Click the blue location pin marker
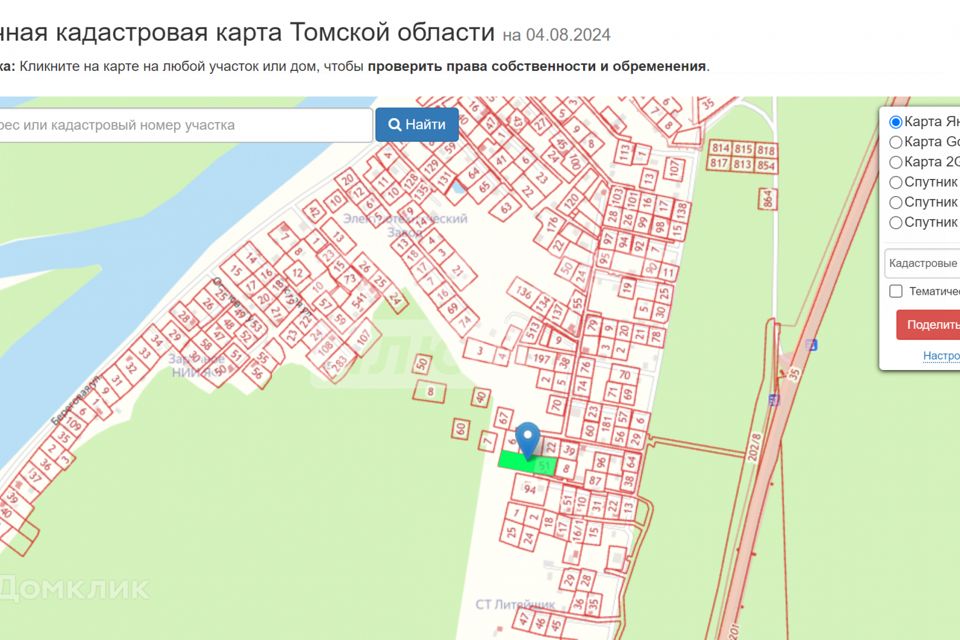Viewport: 960px width, 640px height. coord(527,440)
